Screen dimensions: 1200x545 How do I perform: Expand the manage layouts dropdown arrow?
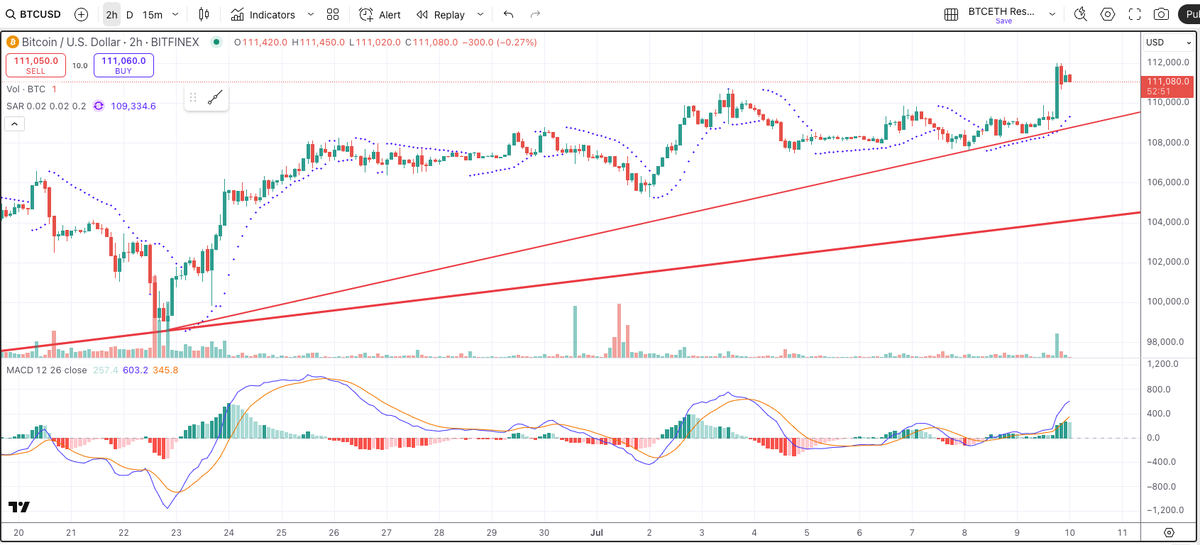click(x=1051, y=14)
